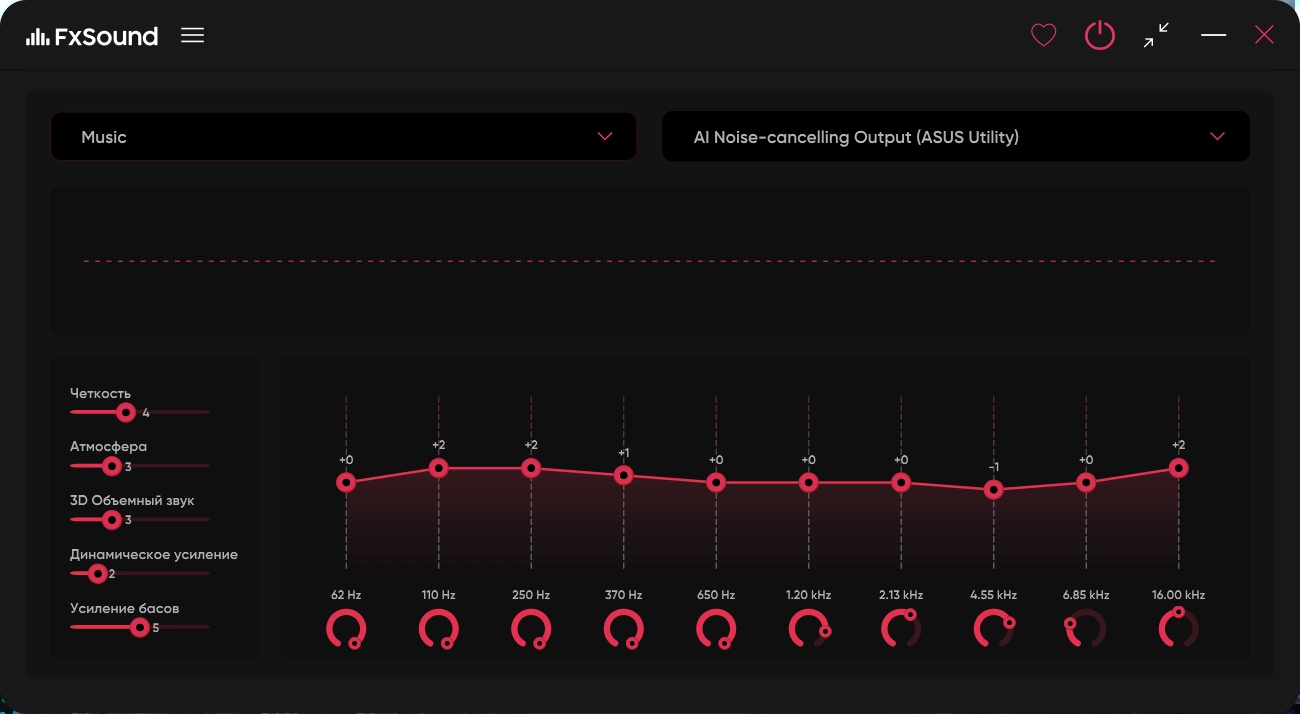Adjust the Динамическое усиление slider handle

coord(97,573)
